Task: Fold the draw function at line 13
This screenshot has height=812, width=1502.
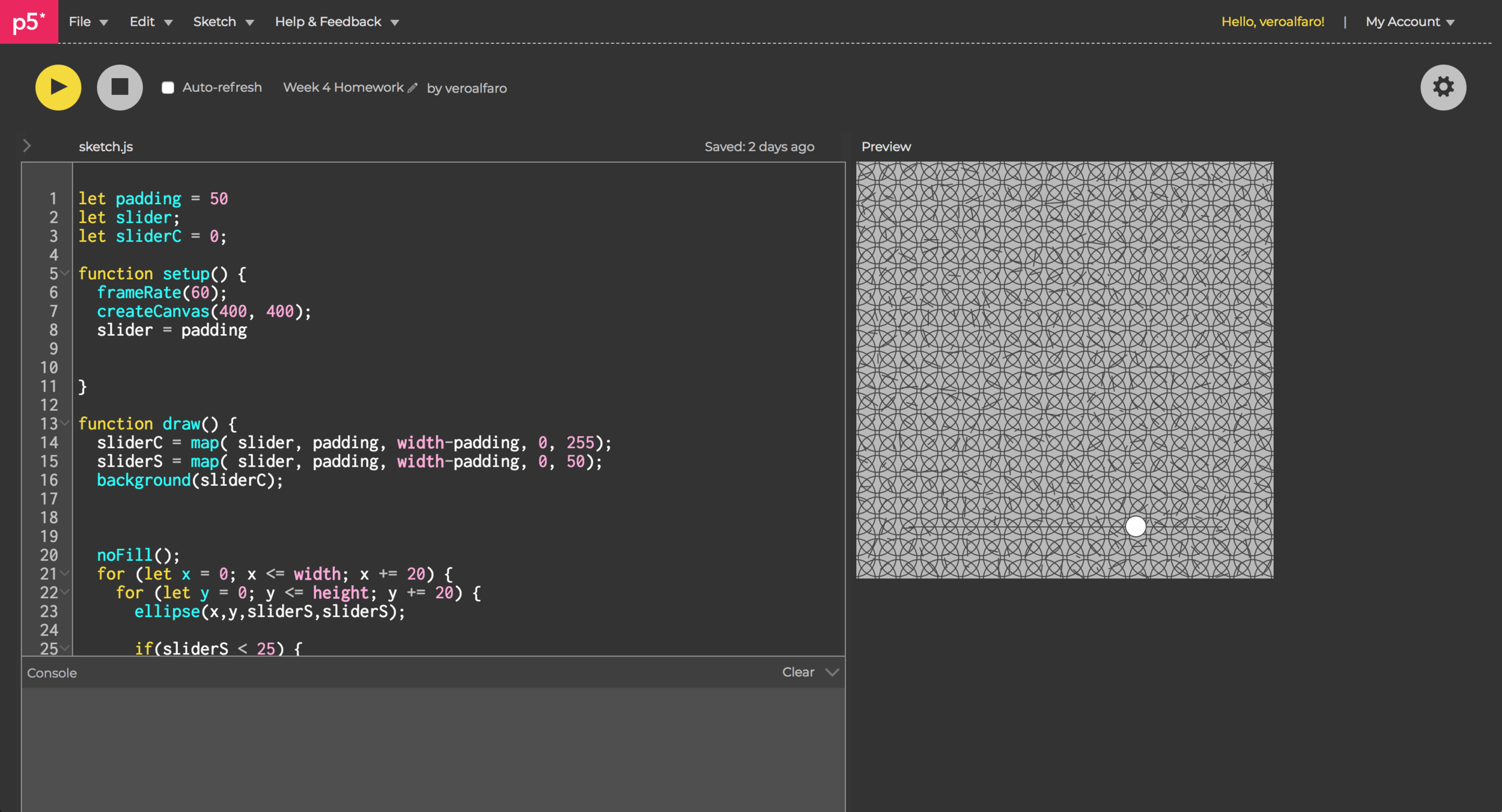Action: [x=65, y=423]
